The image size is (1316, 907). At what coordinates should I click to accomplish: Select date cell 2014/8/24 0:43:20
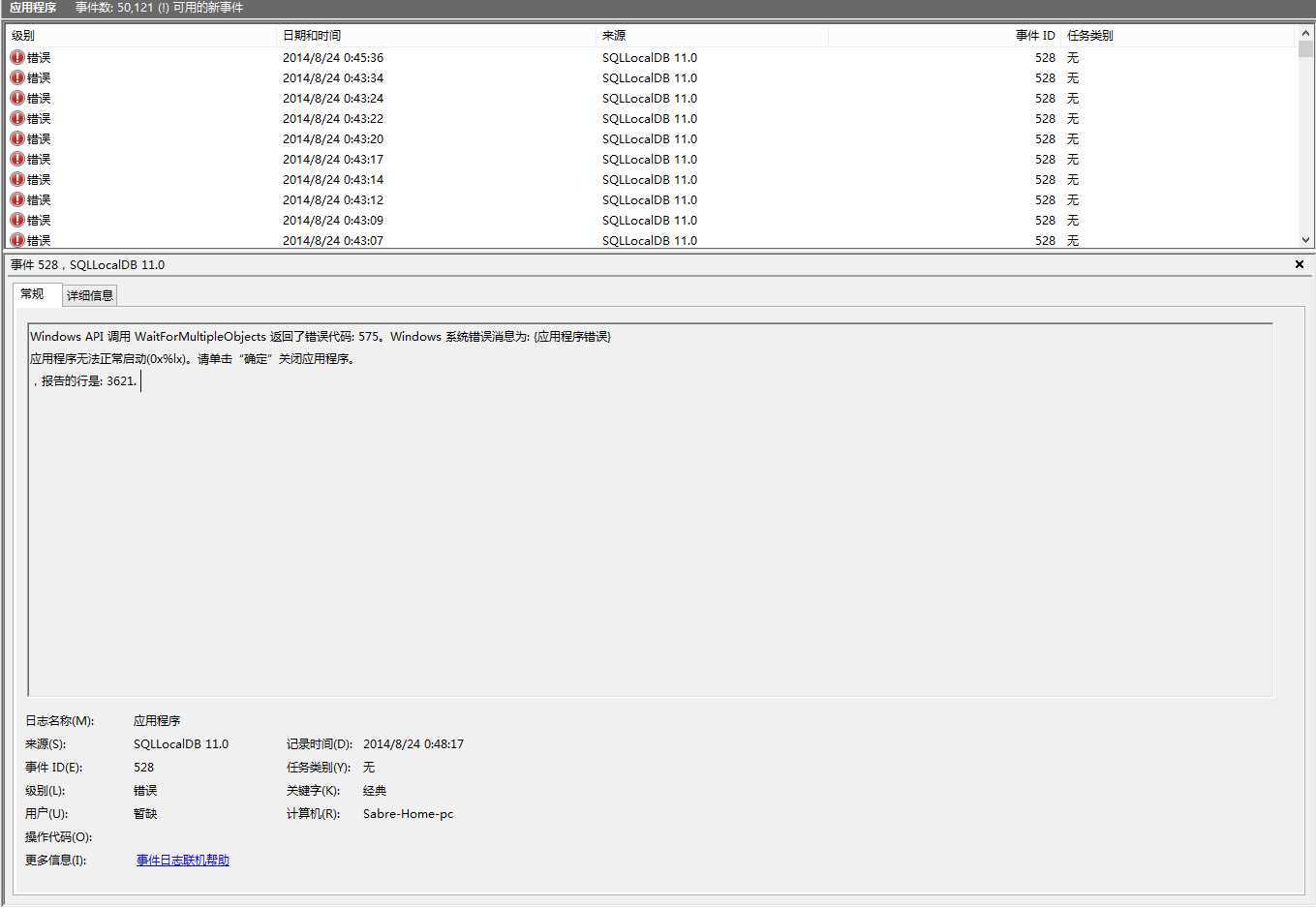point(333,138)
